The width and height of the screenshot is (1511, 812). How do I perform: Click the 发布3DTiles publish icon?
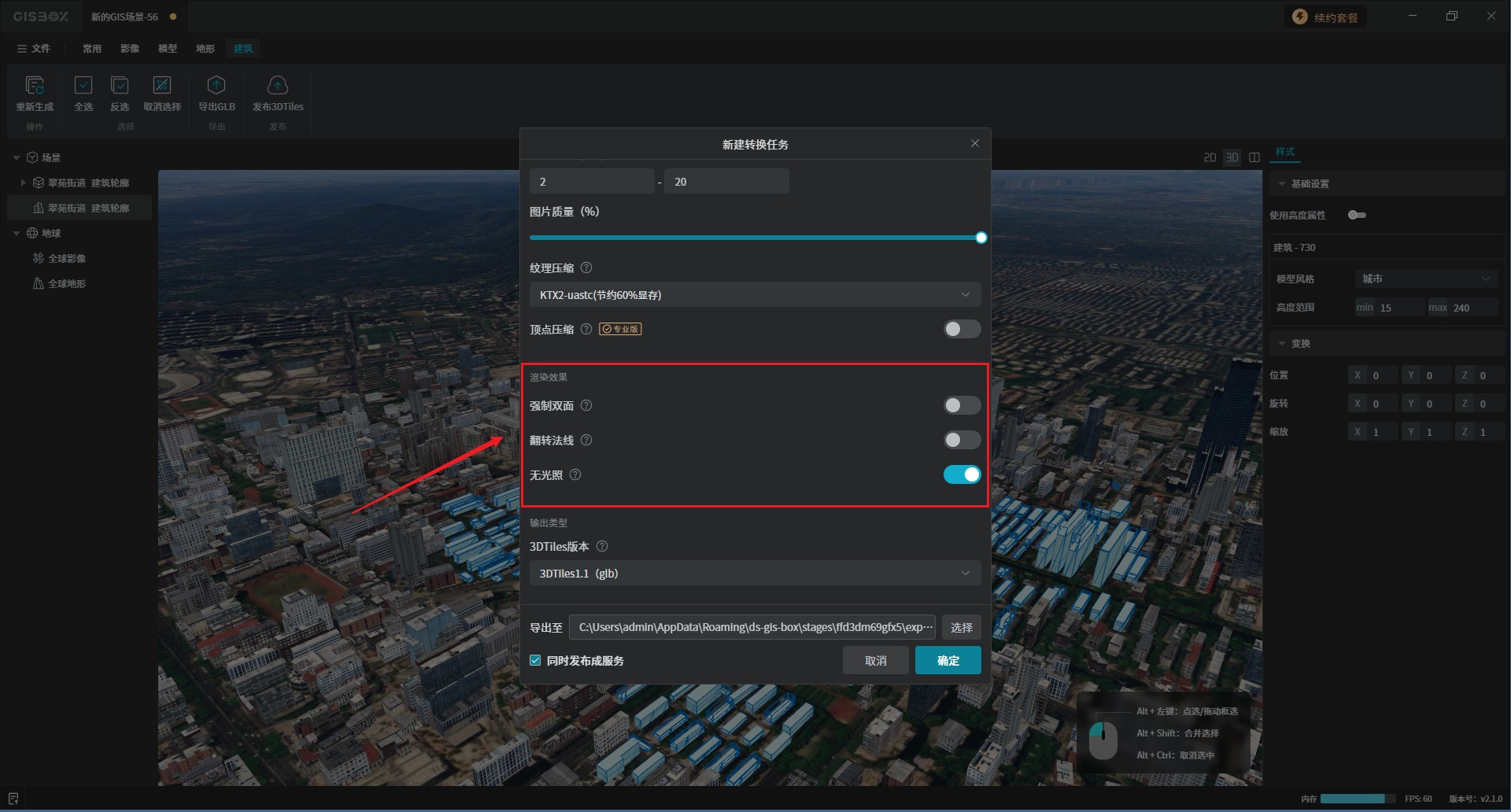[278, 86]
